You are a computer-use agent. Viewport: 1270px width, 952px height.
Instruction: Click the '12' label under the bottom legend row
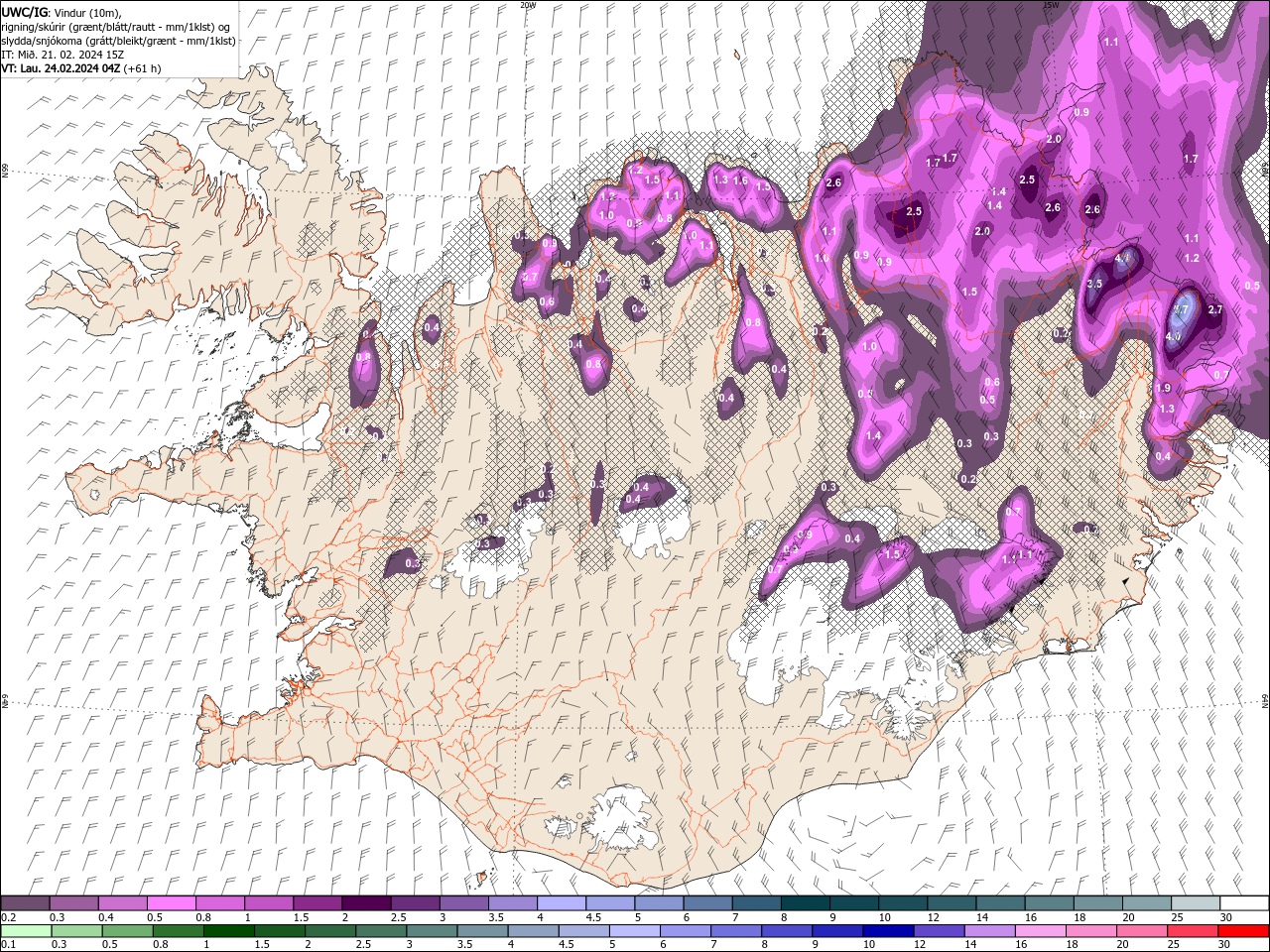click(x=920, y=945)
